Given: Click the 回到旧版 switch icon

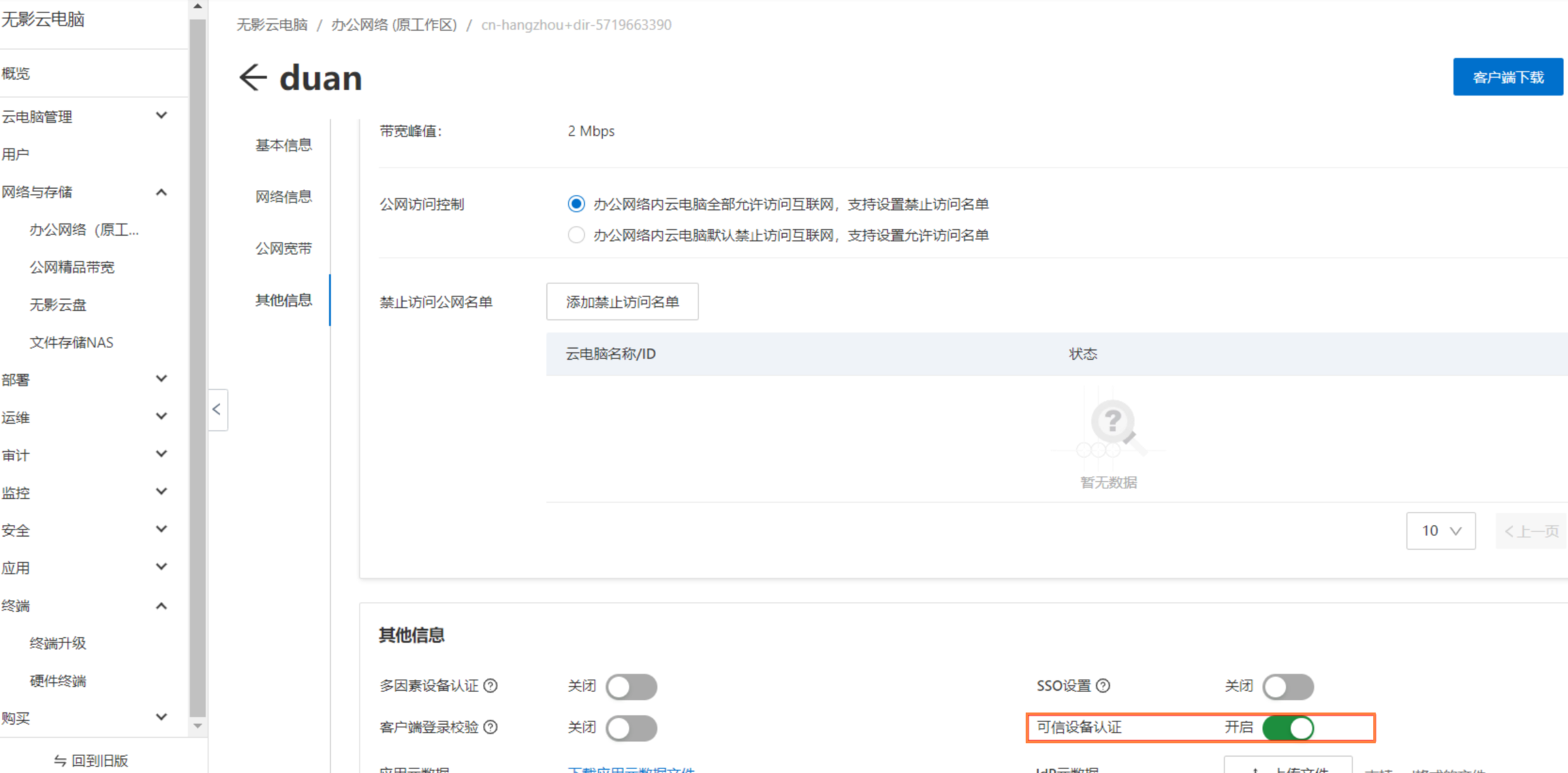Looking at the screenshot, I should [x=60, y=760].
